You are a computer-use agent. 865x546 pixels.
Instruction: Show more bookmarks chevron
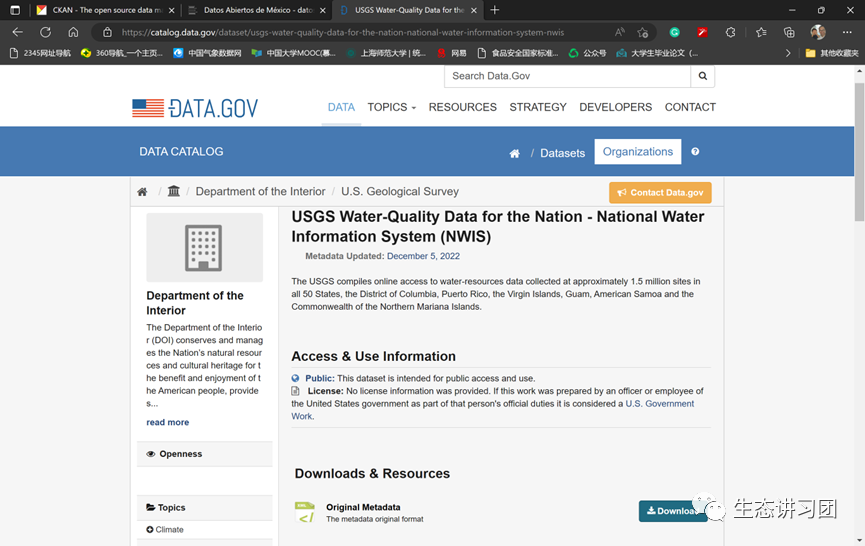pos(788,53)
